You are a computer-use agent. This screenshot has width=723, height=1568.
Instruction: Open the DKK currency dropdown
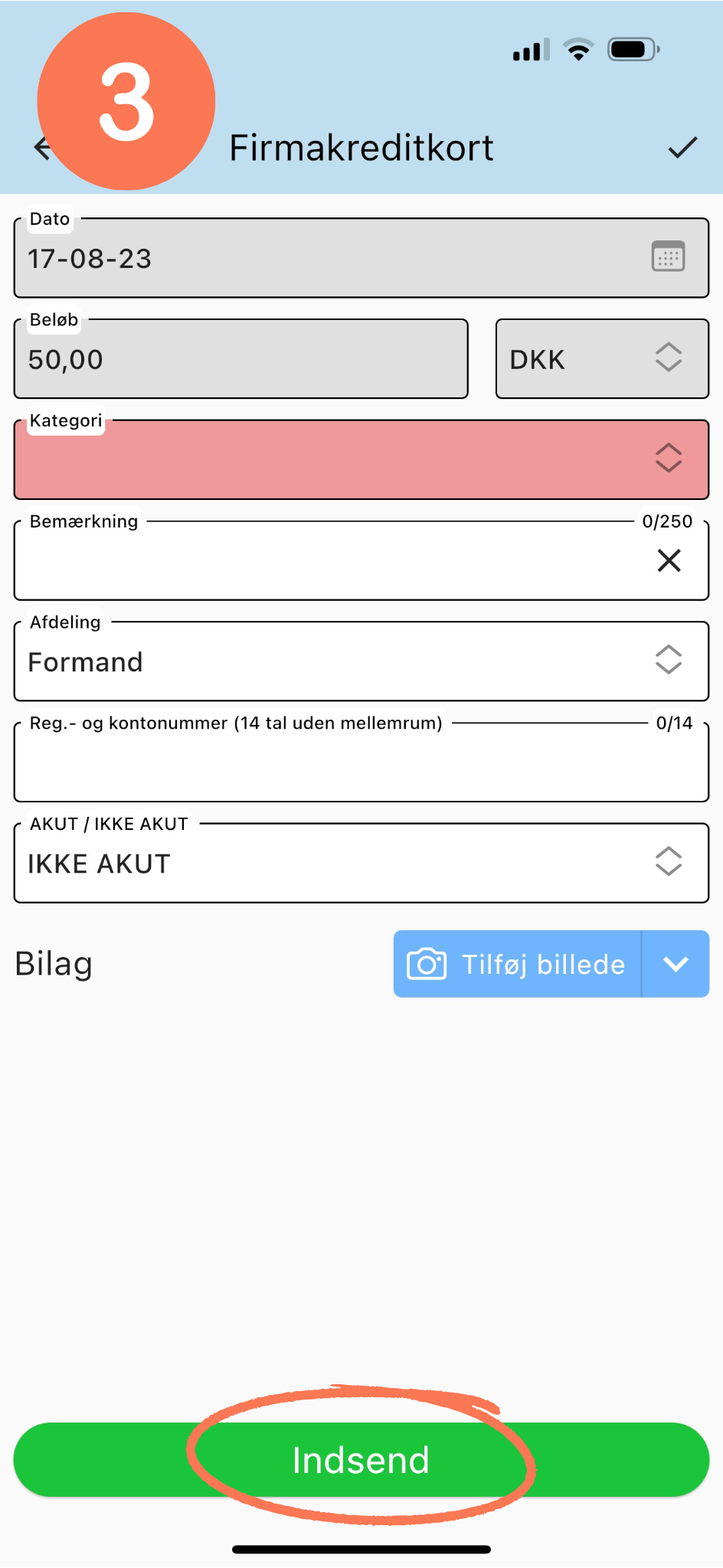pyautogui.click(x=602, y=359)
